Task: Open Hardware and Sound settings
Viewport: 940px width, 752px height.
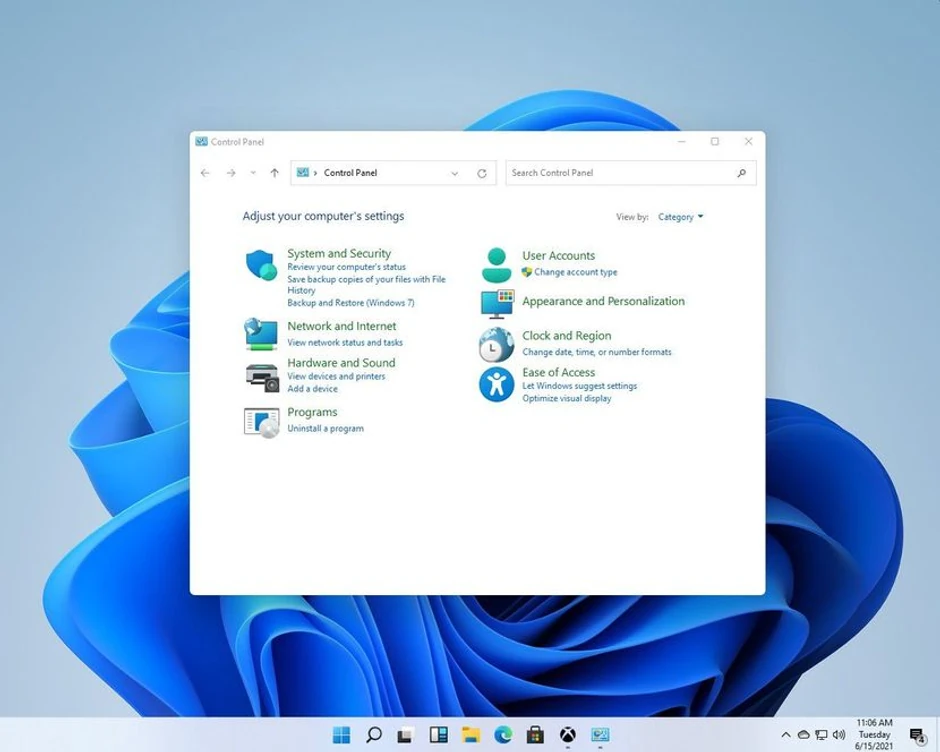Action: coord(340,362)
